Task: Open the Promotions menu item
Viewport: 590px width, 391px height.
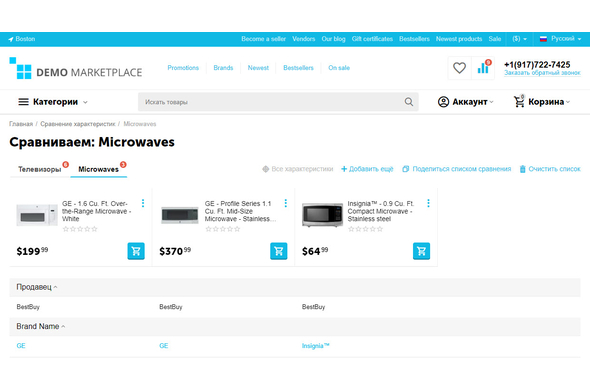Action: 183,68
